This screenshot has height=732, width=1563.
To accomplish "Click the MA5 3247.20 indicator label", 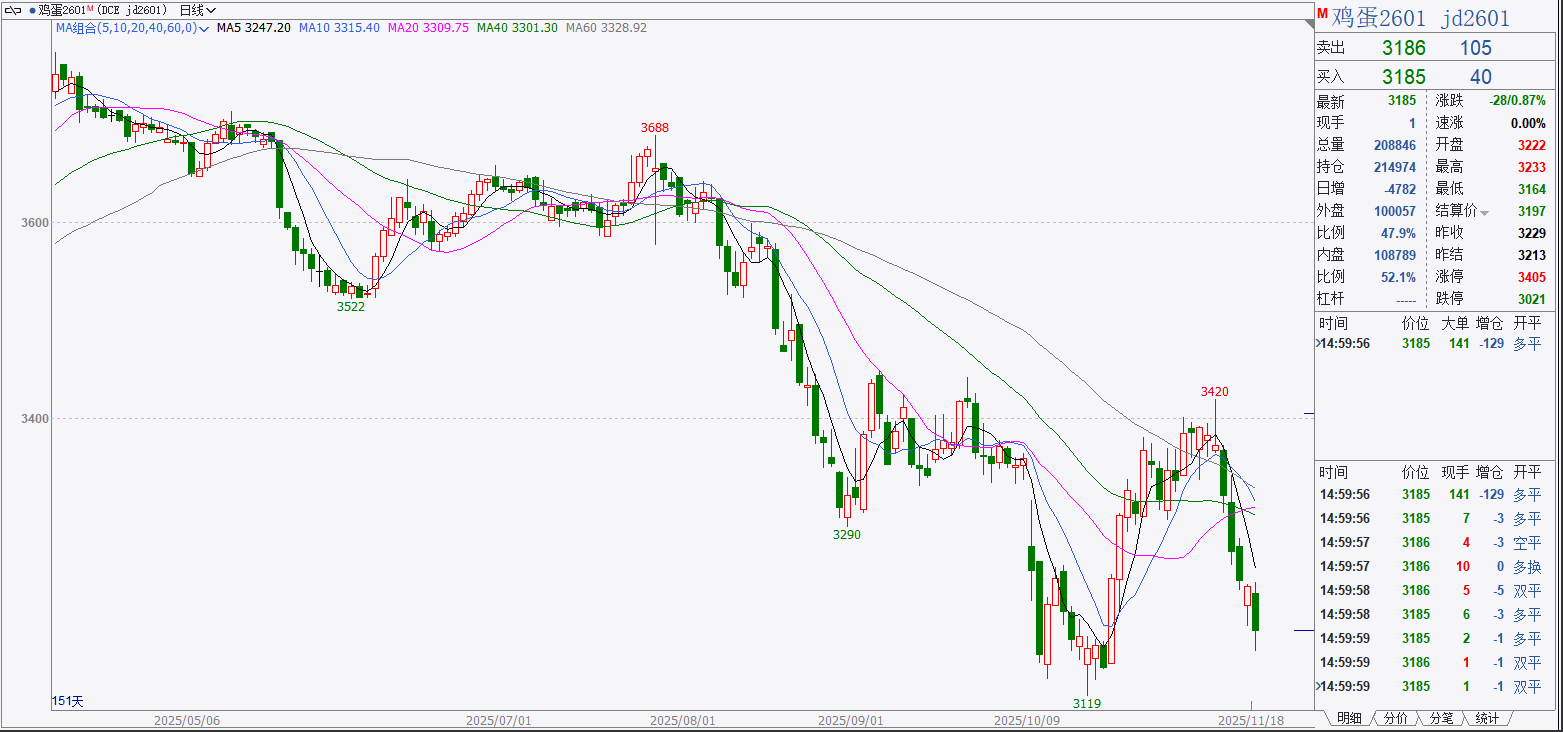I will pos(254,28).
